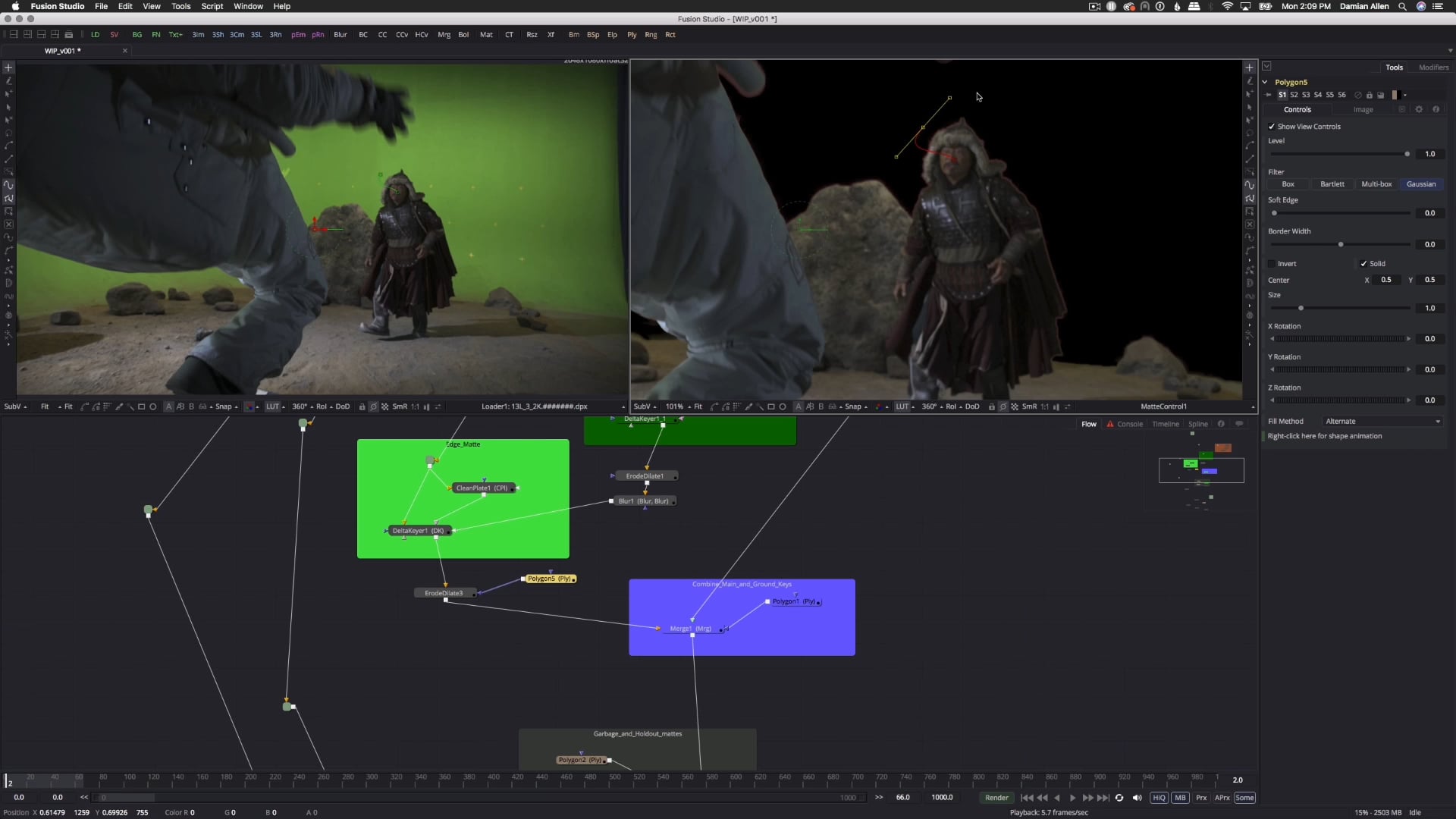The image size is (1456, 819).
Task: Open macOS Wi-Fi status menu
Action: point(1227,6)
